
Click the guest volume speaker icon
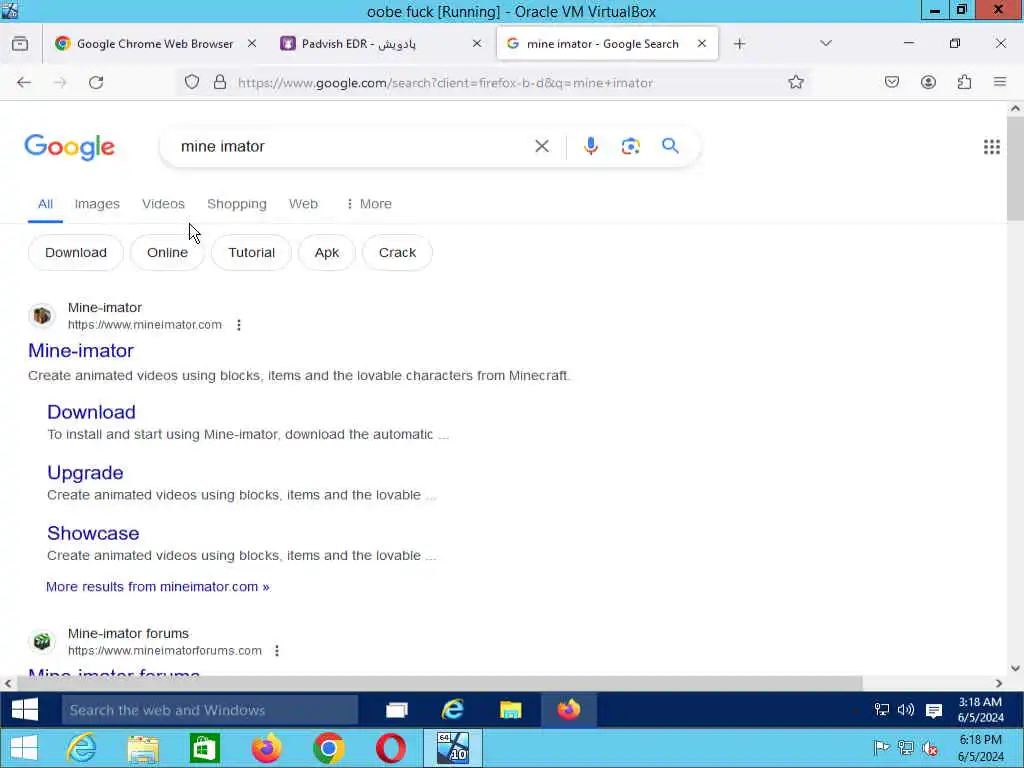tap(906, 710)
